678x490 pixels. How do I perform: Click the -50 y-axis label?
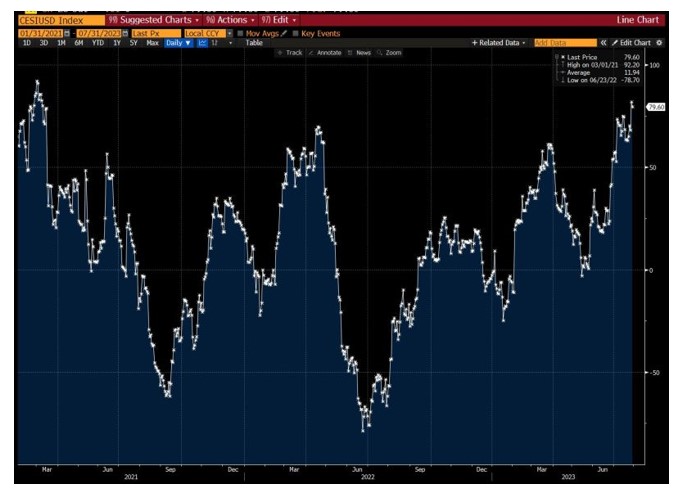point(655,373)
